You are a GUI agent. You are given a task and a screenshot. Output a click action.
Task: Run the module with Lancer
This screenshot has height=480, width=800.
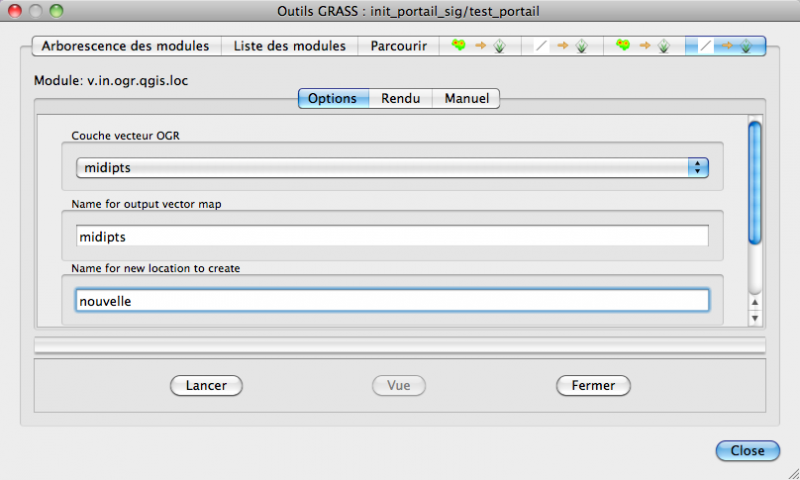pos(206,385)
